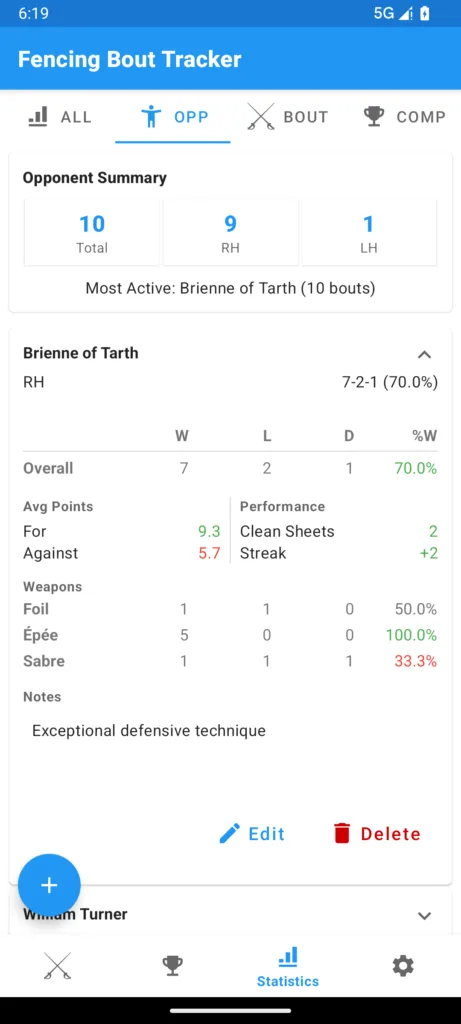Image resolution: width=461 pixels, height=1024 pixels.
Task: Collapse the Brienne of Tarth card chevron
Action: pos(424,355)
